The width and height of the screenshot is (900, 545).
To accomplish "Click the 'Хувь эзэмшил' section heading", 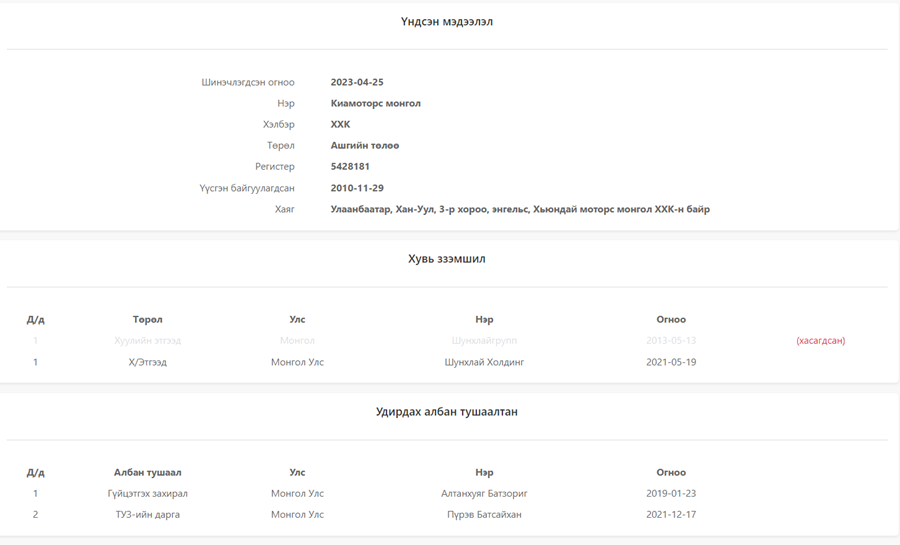I will tap(447, 259).
